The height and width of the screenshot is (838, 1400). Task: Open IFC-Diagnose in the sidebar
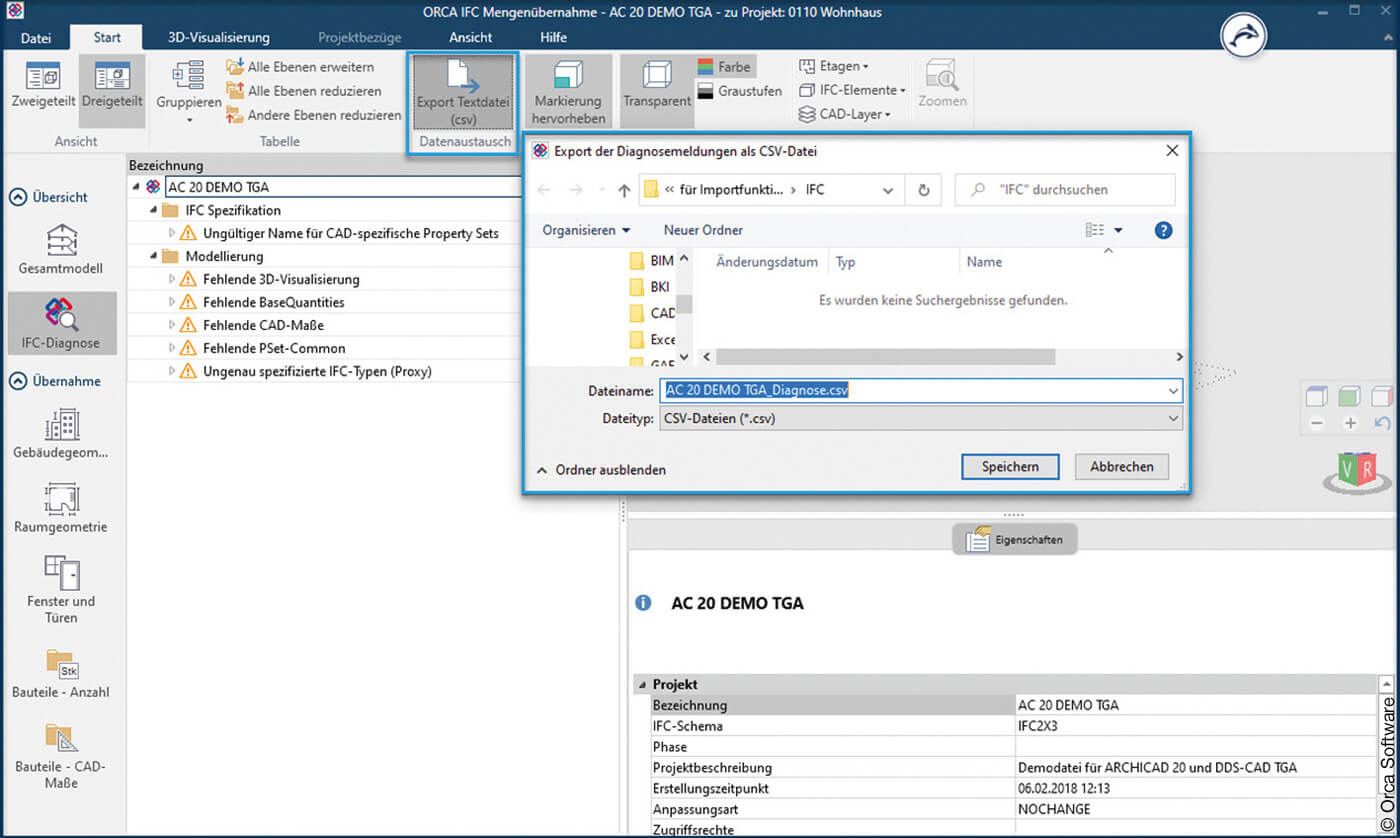[x=62, y=324]
